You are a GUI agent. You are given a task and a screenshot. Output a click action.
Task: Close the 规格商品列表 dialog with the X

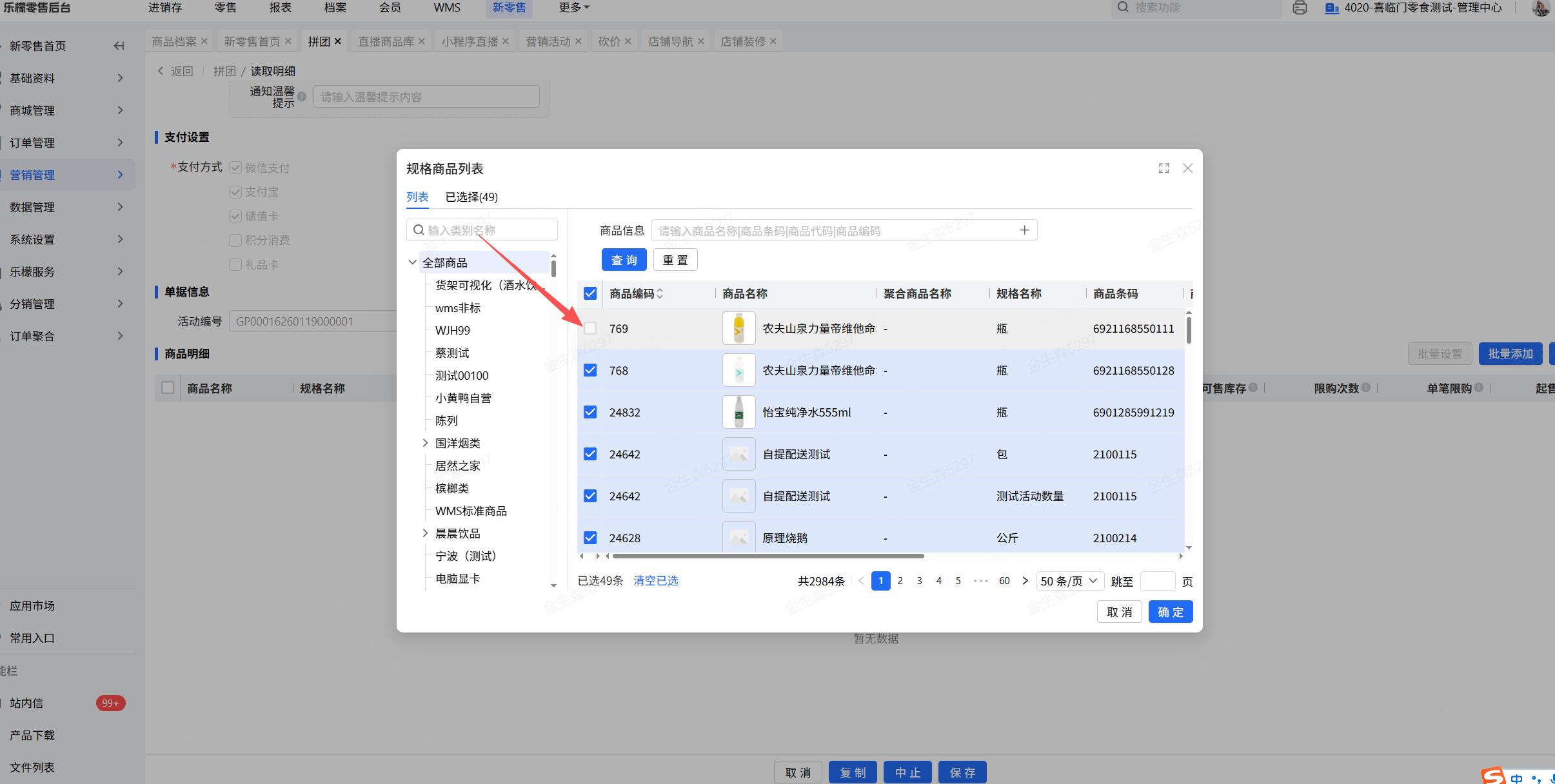(x=1187, y=168)
